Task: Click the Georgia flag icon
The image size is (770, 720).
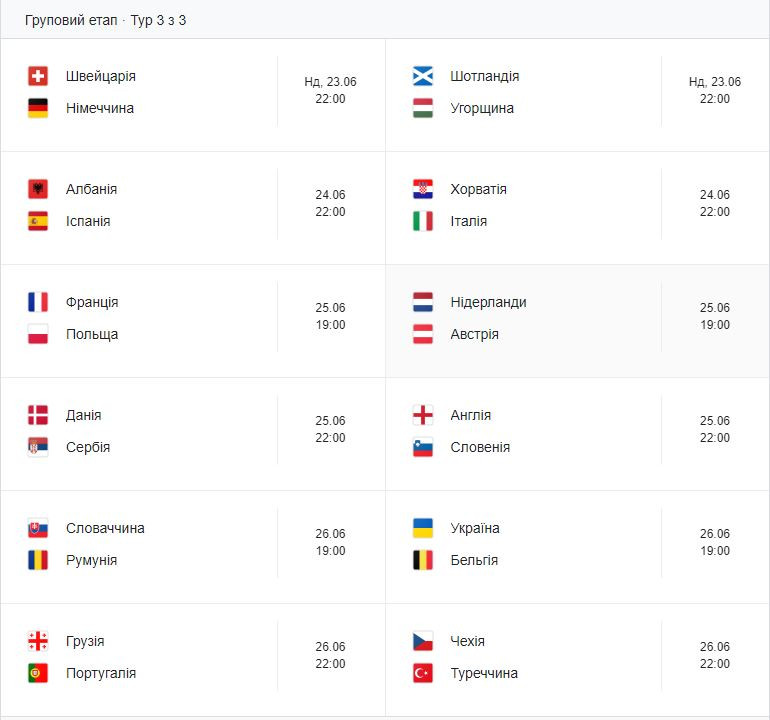Action: click(x=38, y=641)
